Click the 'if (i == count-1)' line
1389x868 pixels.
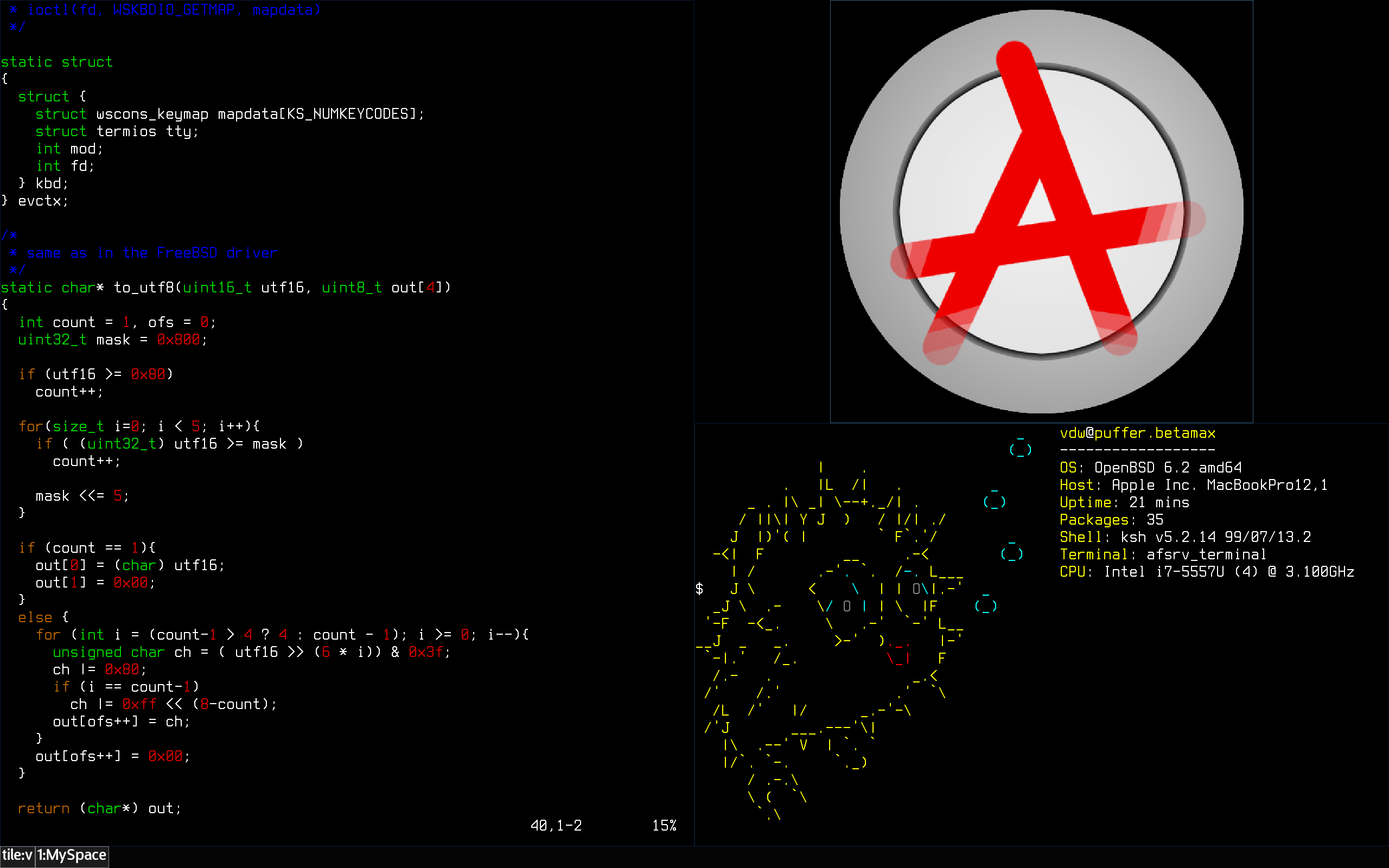[x=126, y=687]
